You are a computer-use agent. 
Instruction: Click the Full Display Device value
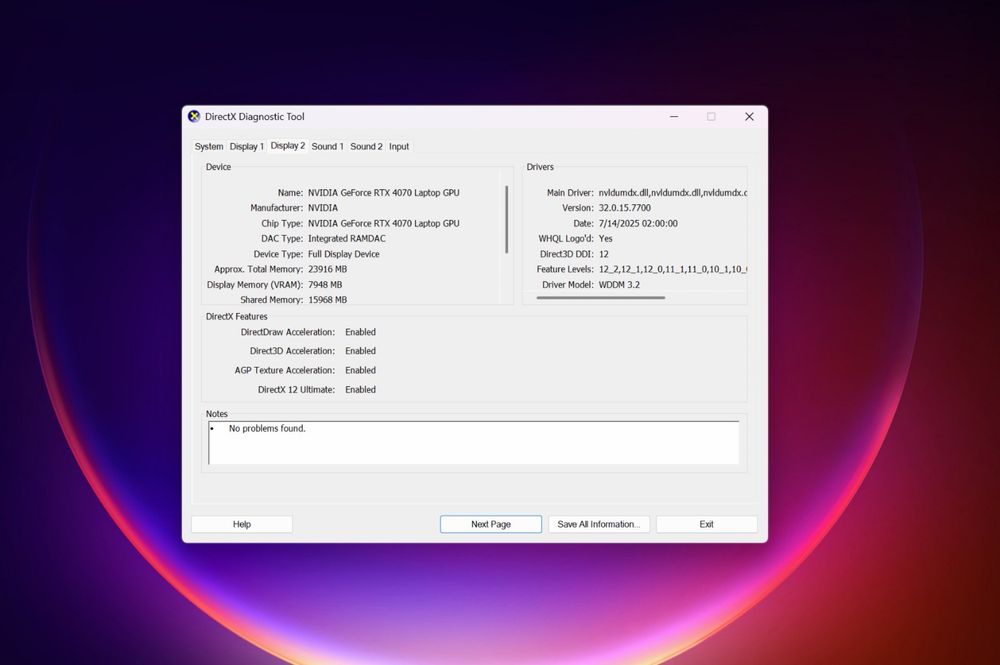pyautogui.click(x=344, y=254)
